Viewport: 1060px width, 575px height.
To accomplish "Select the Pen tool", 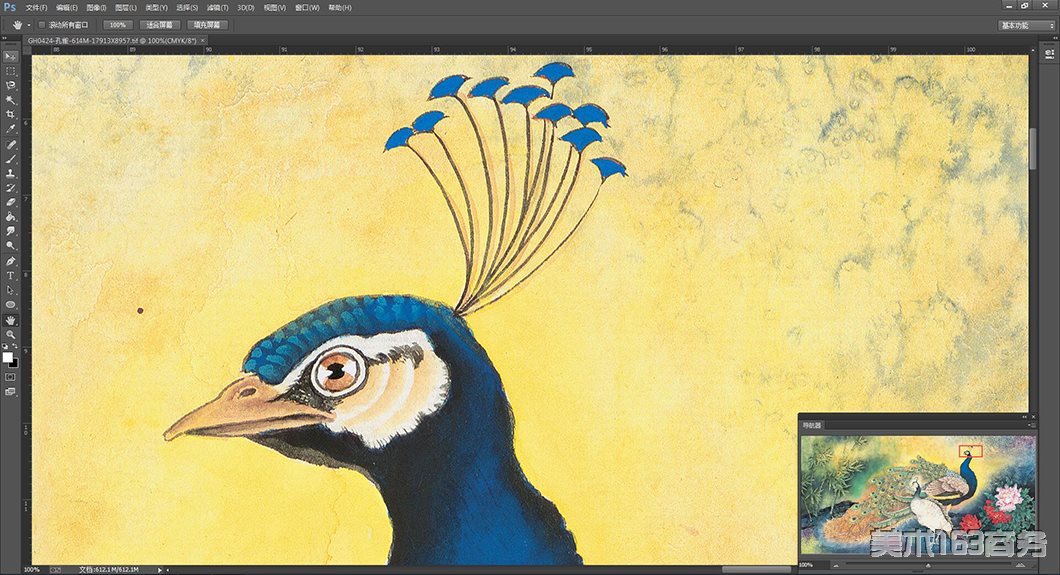I will click(10, 261).
